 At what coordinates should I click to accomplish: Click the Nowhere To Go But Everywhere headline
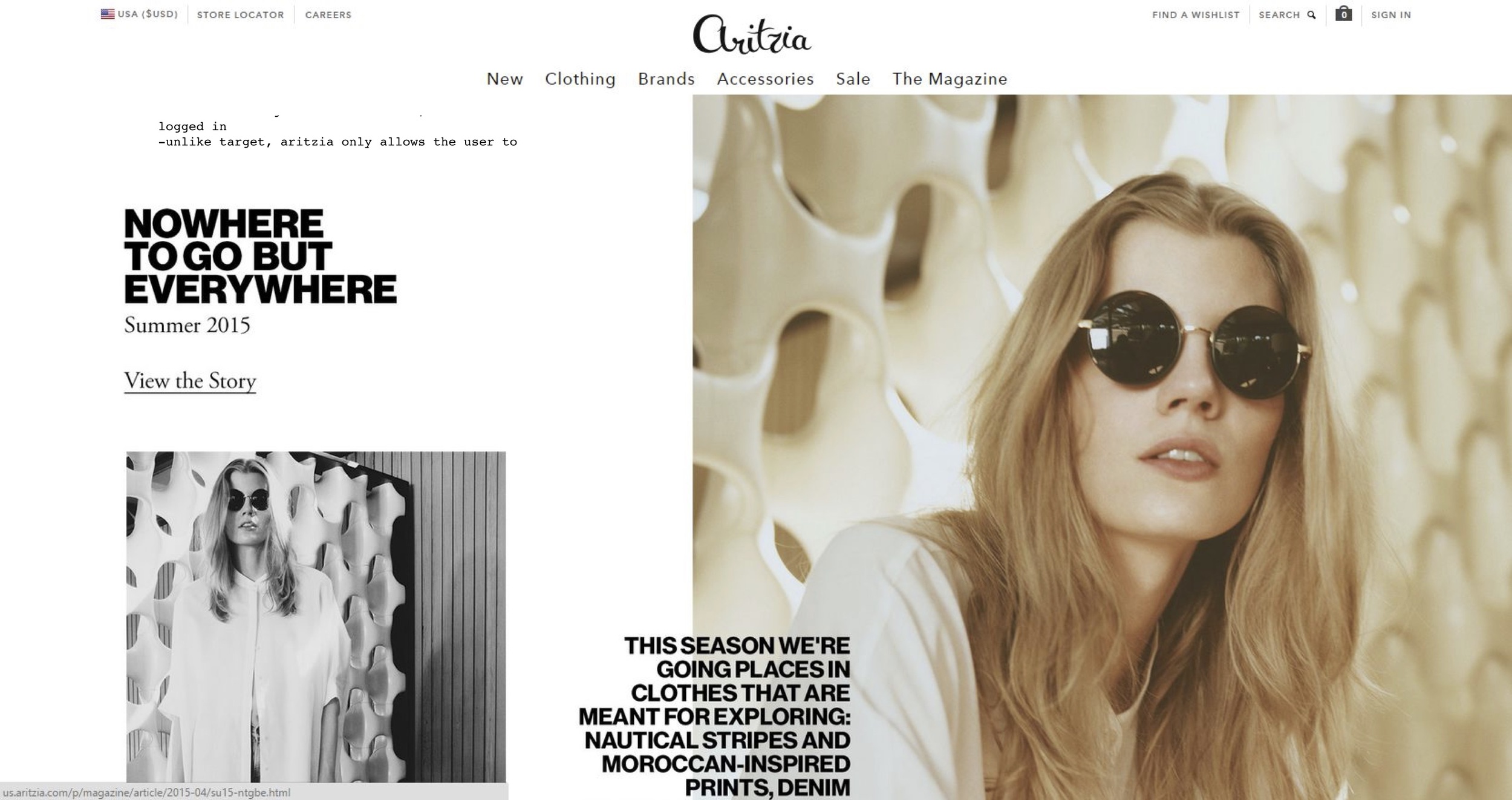click(260, 256)
